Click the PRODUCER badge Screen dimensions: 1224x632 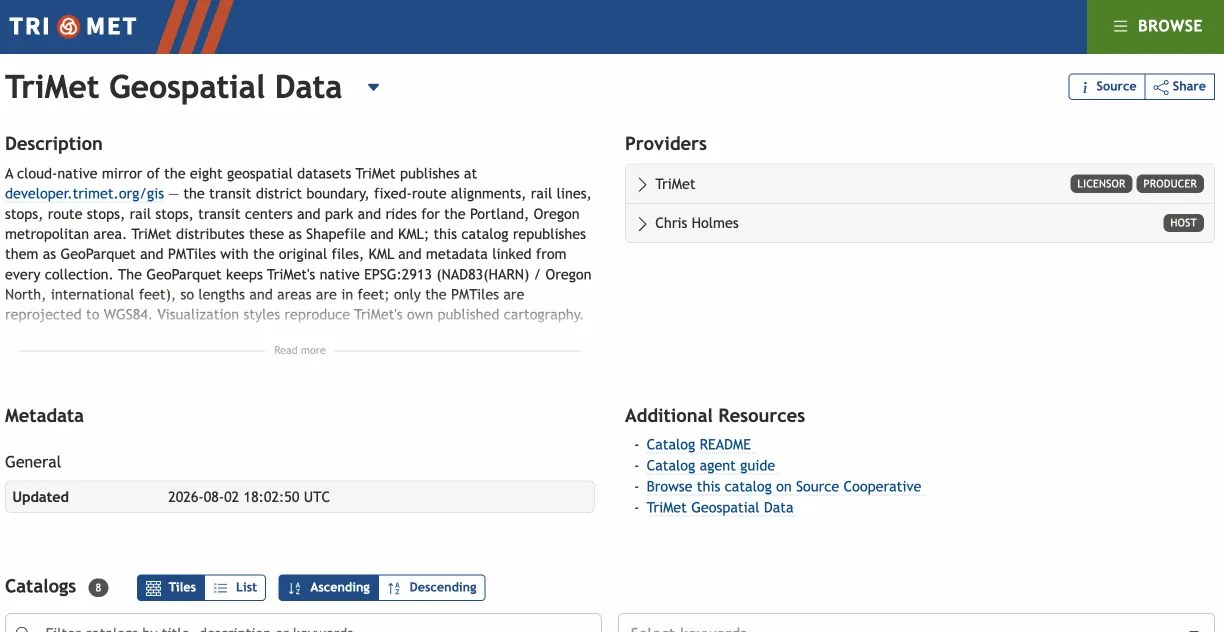pyautogui.click(x=1170, y=184)
